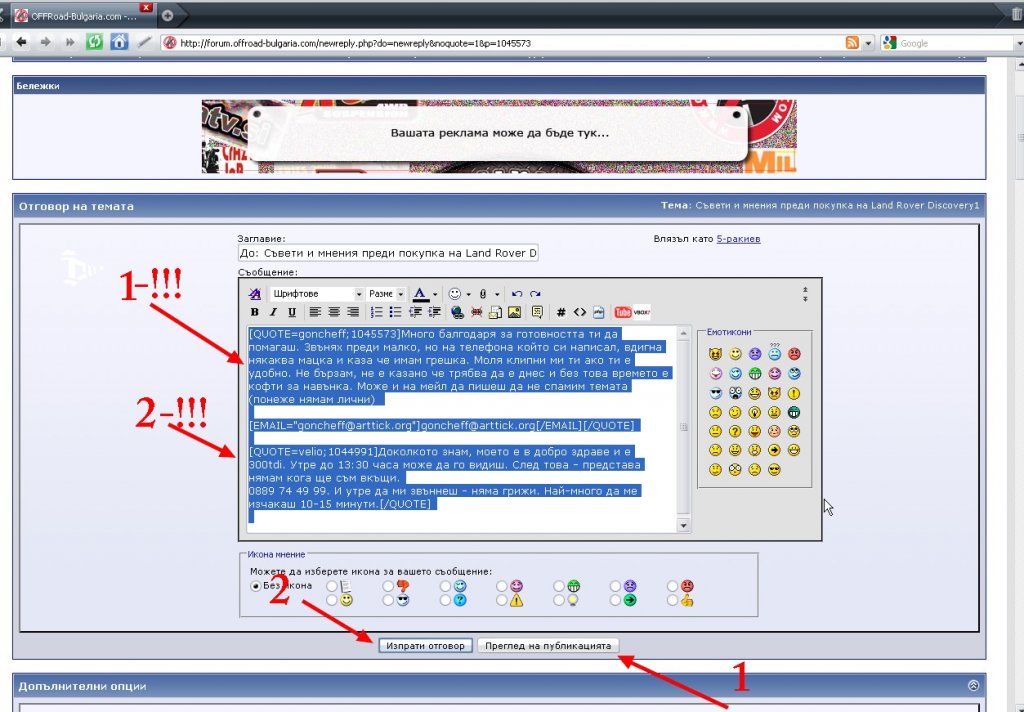Select the thumbs-down post icon radio
Viewport: 1024px width, 712px height.
pyautogui.click(x=388, y=586)
